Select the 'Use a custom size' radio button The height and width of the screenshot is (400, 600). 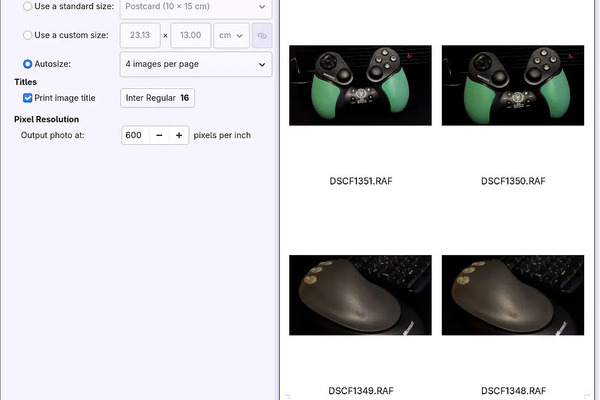click(28, 35)
